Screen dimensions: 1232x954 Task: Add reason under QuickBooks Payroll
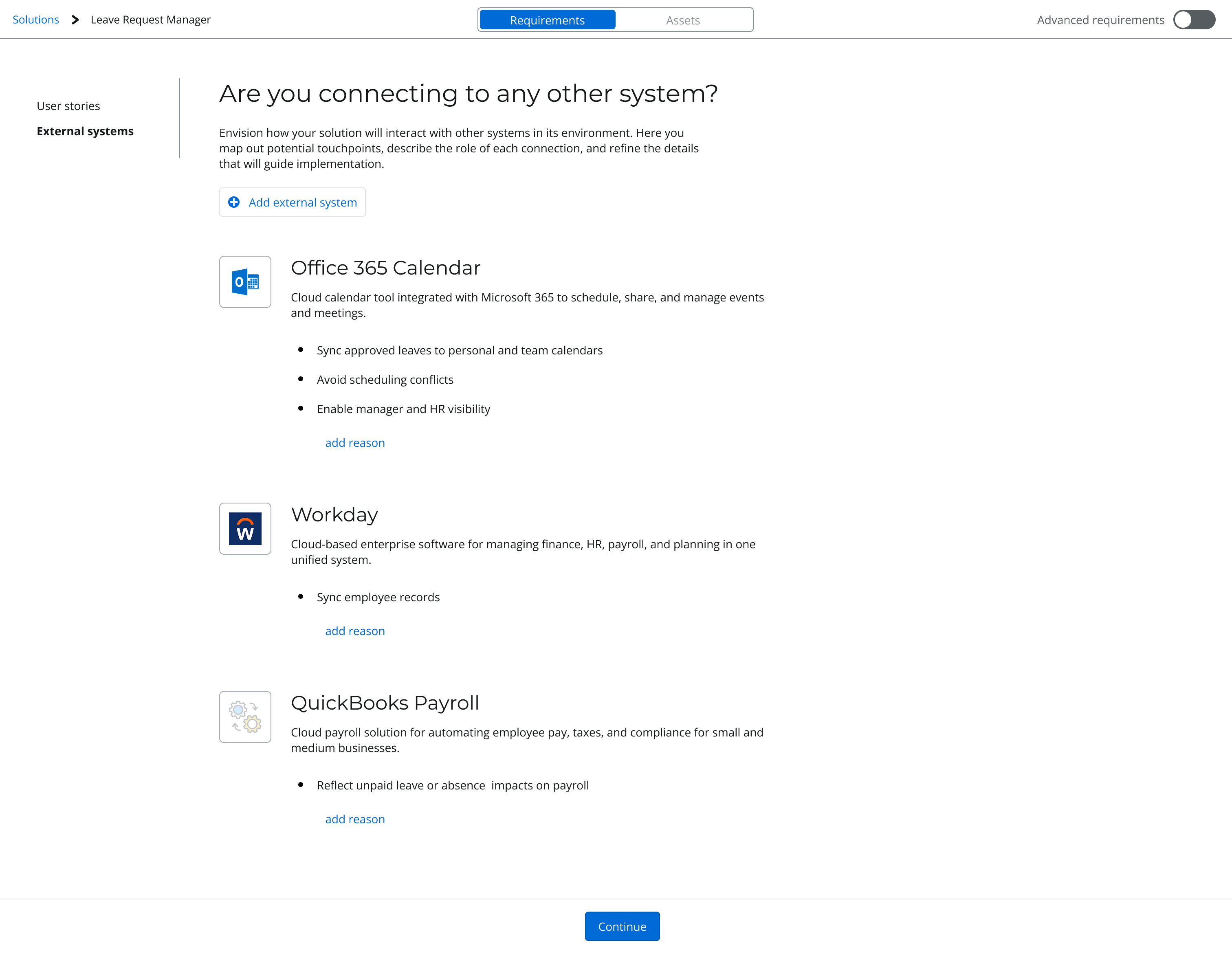coord(355,819)
